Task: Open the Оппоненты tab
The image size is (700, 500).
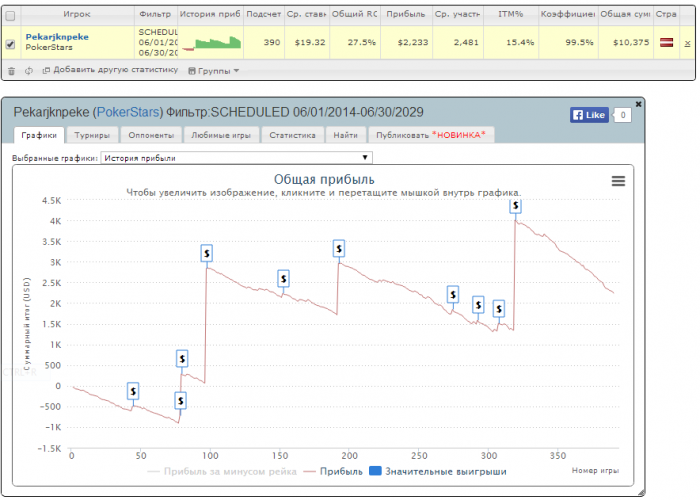Action: click(x=151, y=135)
